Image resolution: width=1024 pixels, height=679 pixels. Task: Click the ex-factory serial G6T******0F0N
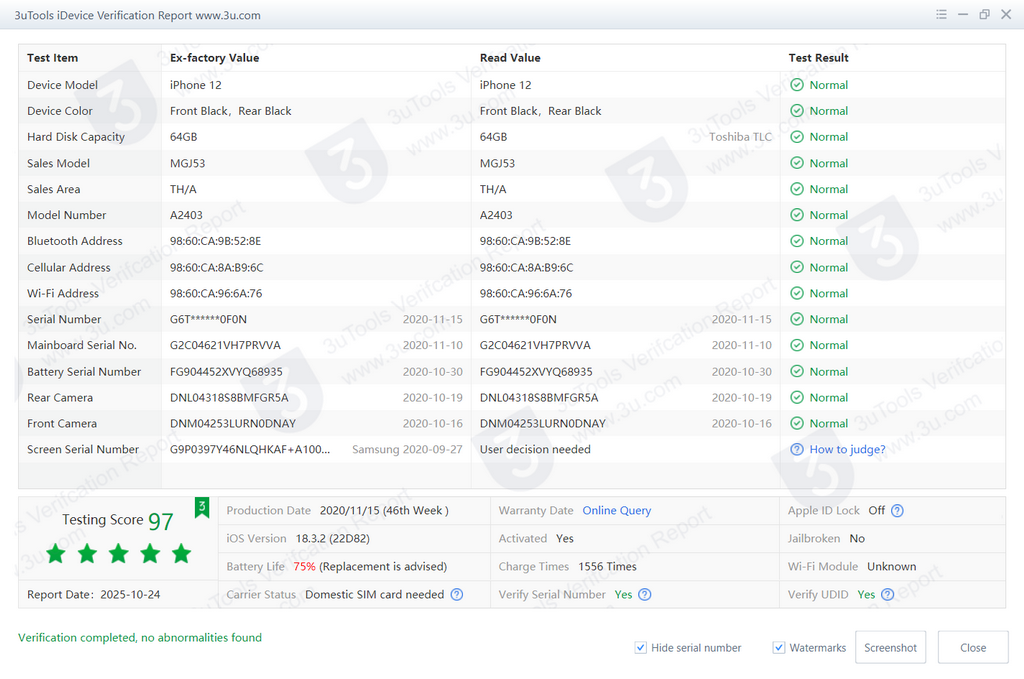coord(208,319)
